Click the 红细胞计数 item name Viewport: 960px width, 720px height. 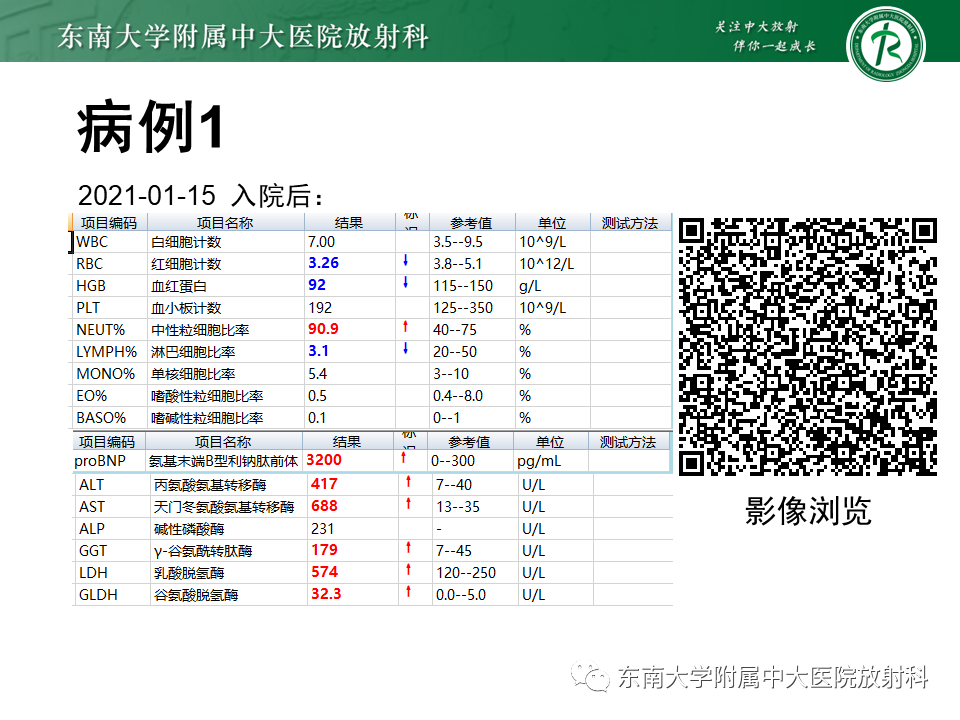[186, 264]
